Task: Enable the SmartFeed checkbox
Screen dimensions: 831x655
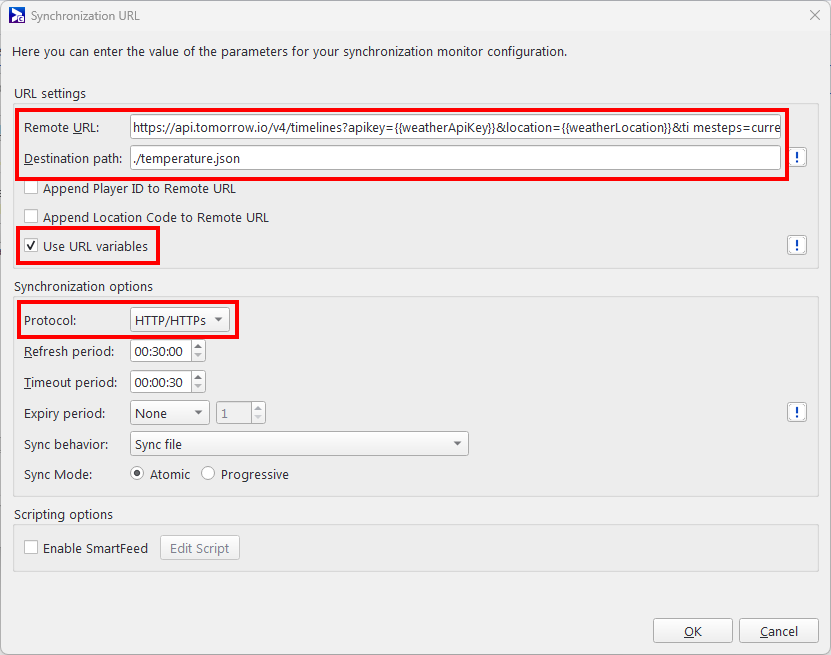Action: tap(32, 548)
